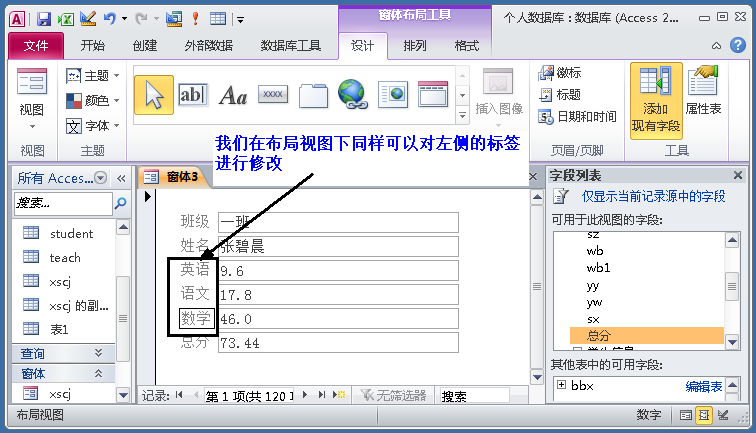Image resolution: width=756 pixels, height=433 pixels.
Task: Click the Help question mark icon
Action: [x=738, y=45]
